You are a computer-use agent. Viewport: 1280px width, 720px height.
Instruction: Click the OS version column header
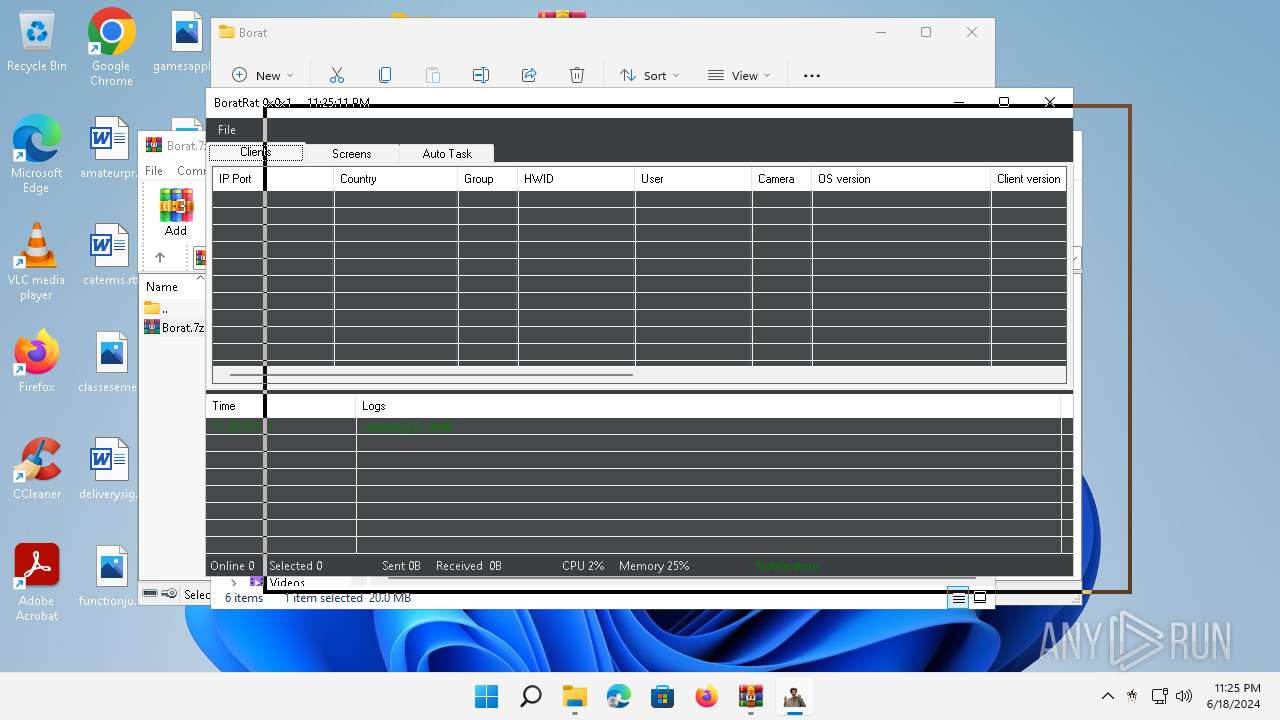click(x=901, y=179)
